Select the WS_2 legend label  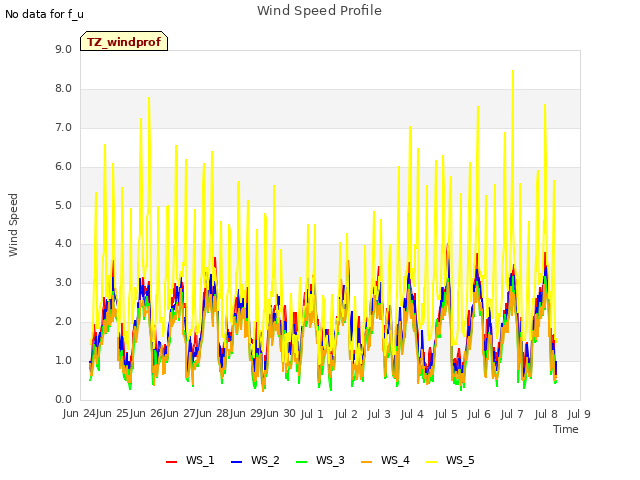(265, 460)
